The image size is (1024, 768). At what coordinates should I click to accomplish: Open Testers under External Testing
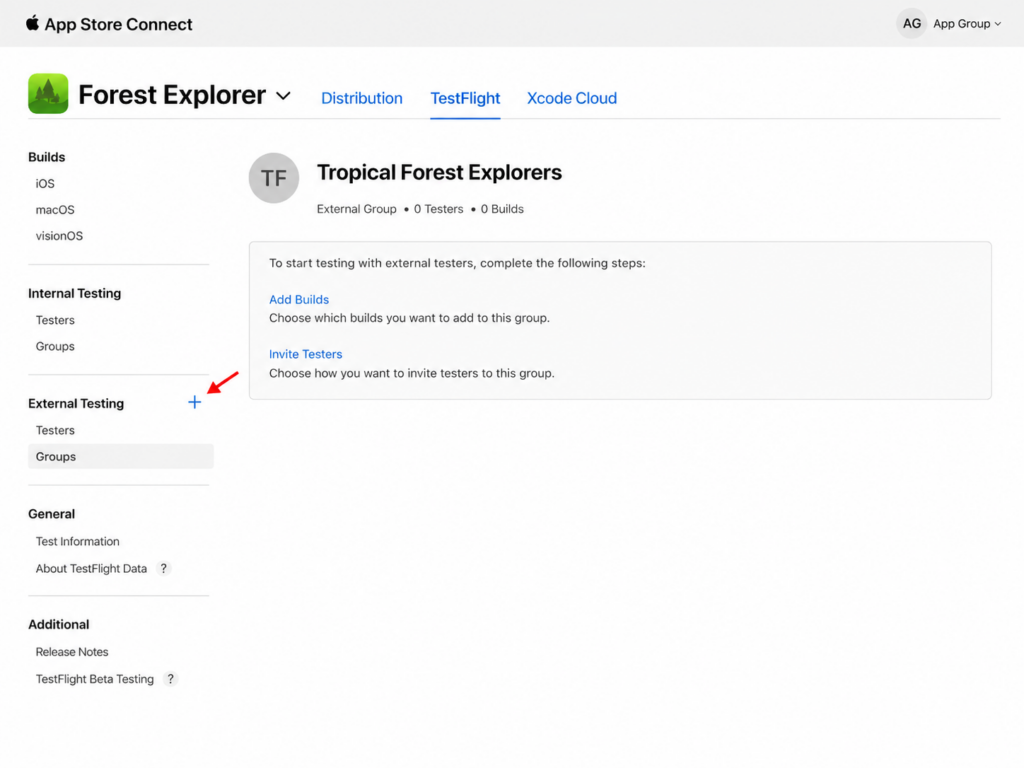[x=55, y=430]
